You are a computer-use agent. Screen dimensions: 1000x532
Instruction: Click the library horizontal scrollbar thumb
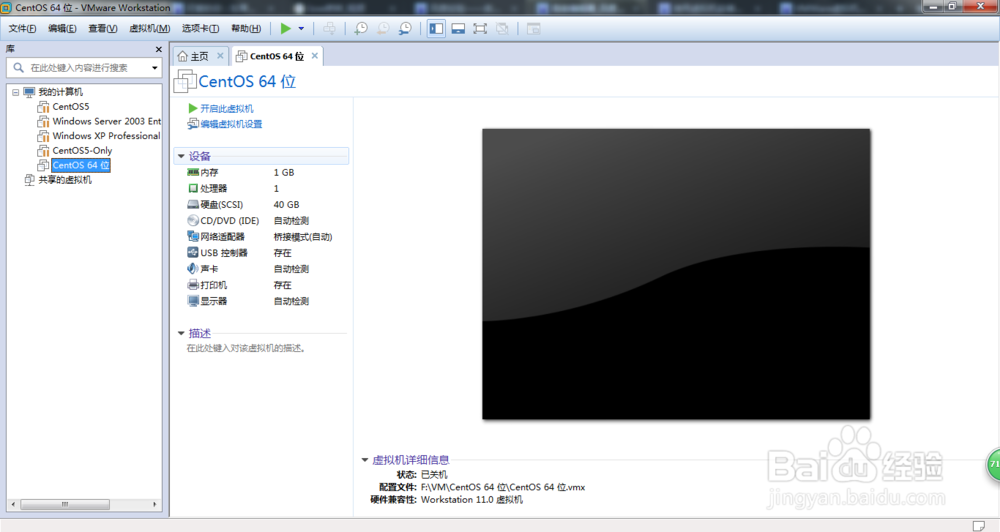(65, 504)
